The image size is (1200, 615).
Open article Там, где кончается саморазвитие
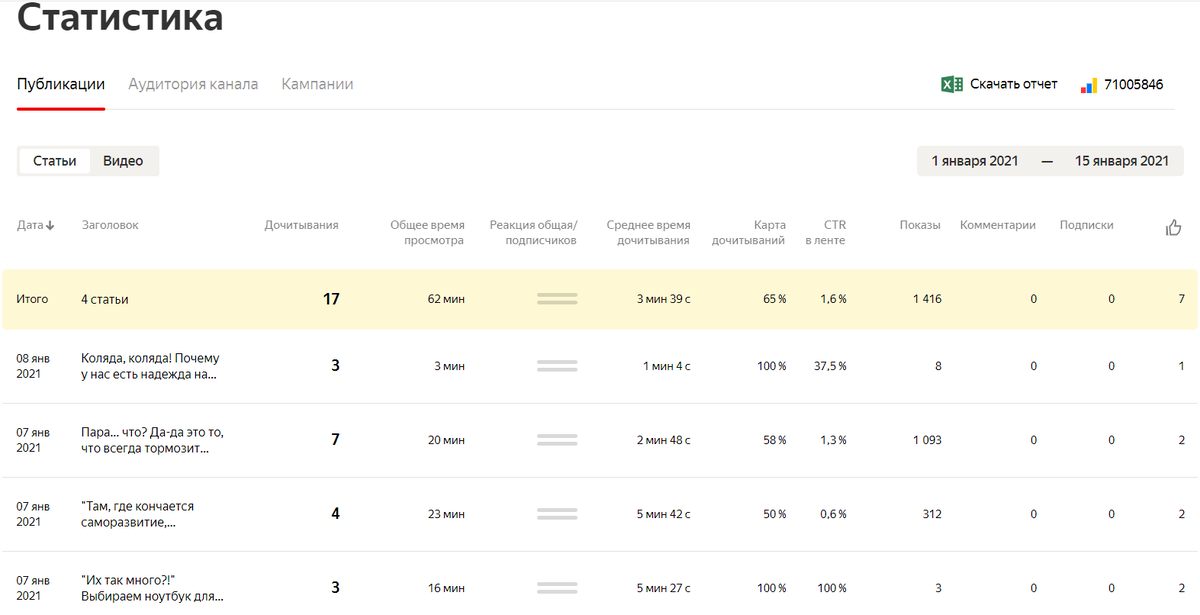click(x=137, y=514)
